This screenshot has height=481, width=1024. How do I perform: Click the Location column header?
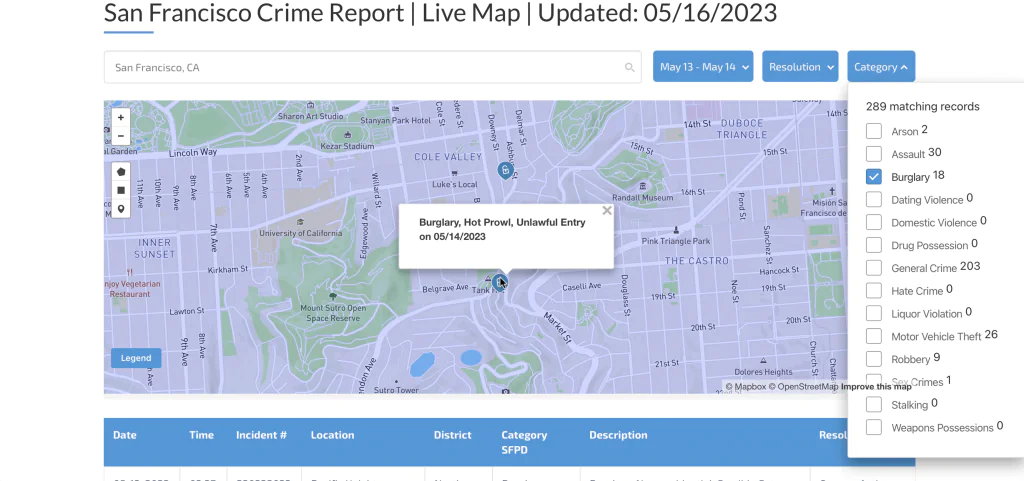pyautogui.click(x=332, y=435)
